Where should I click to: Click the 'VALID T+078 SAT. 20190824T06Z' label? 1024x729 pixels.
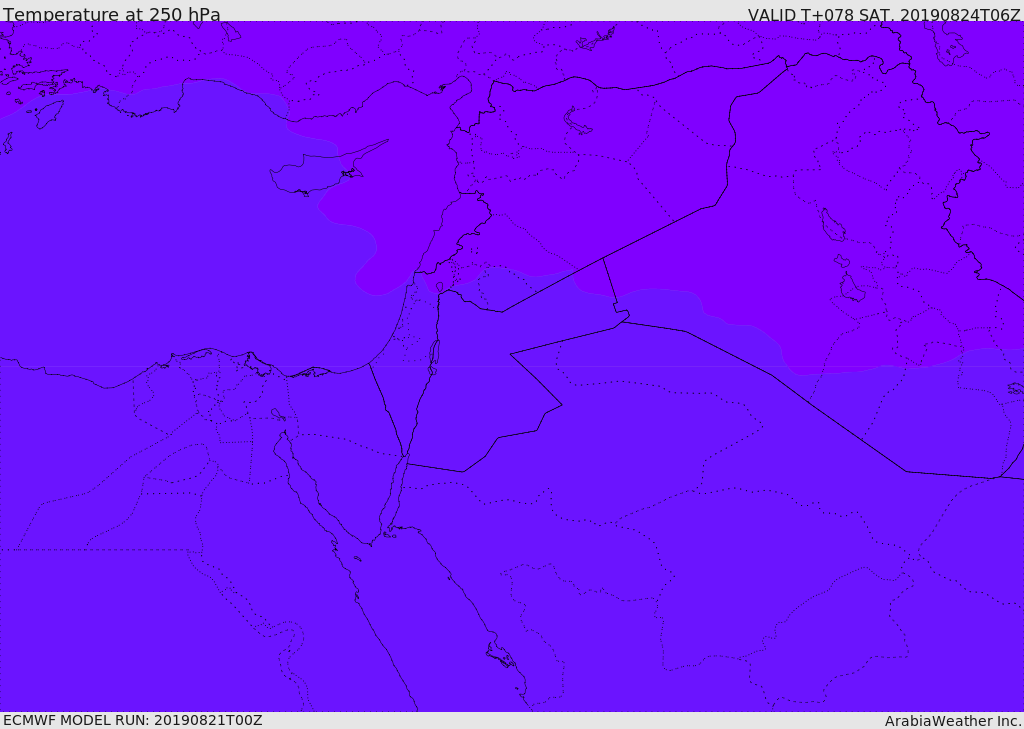click(x=884, y=14)
